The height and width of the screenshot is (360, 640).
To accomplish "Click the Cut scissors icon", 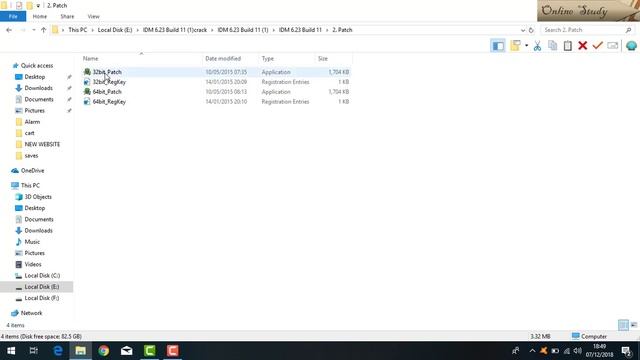I will tap(537, 46).
